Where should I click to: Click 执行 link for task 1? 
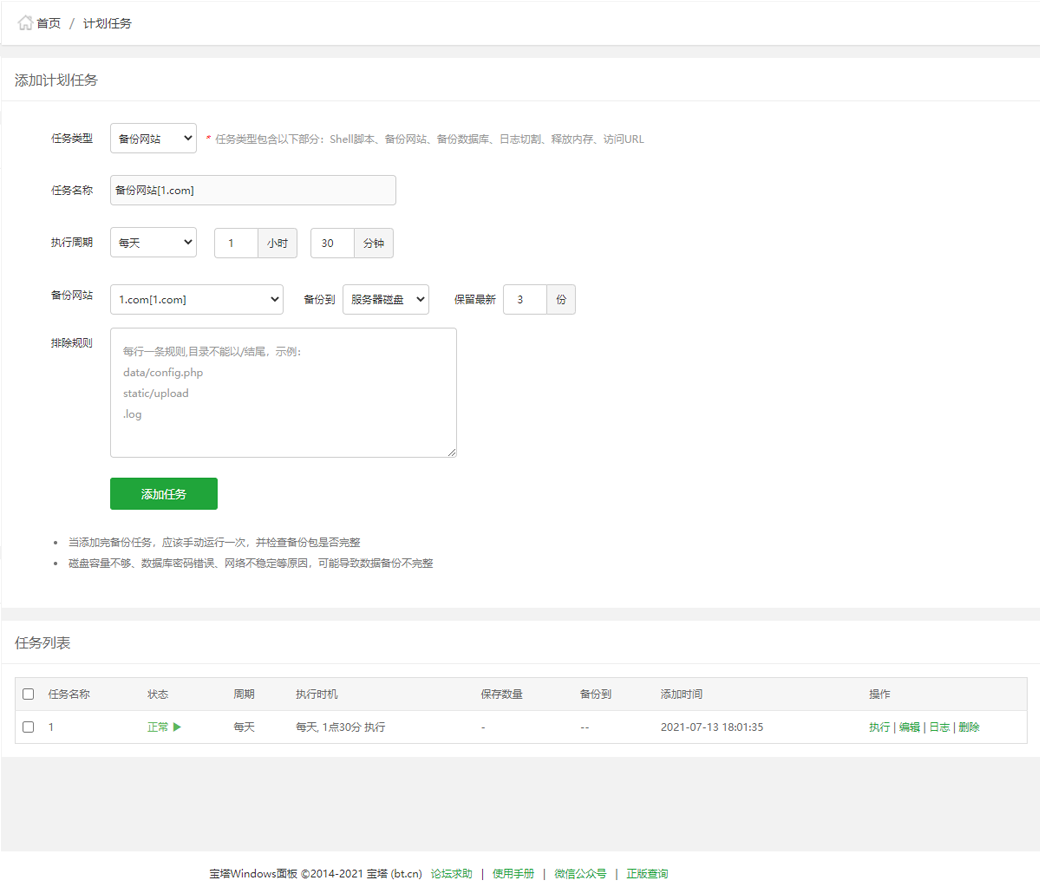pos(879,727)
